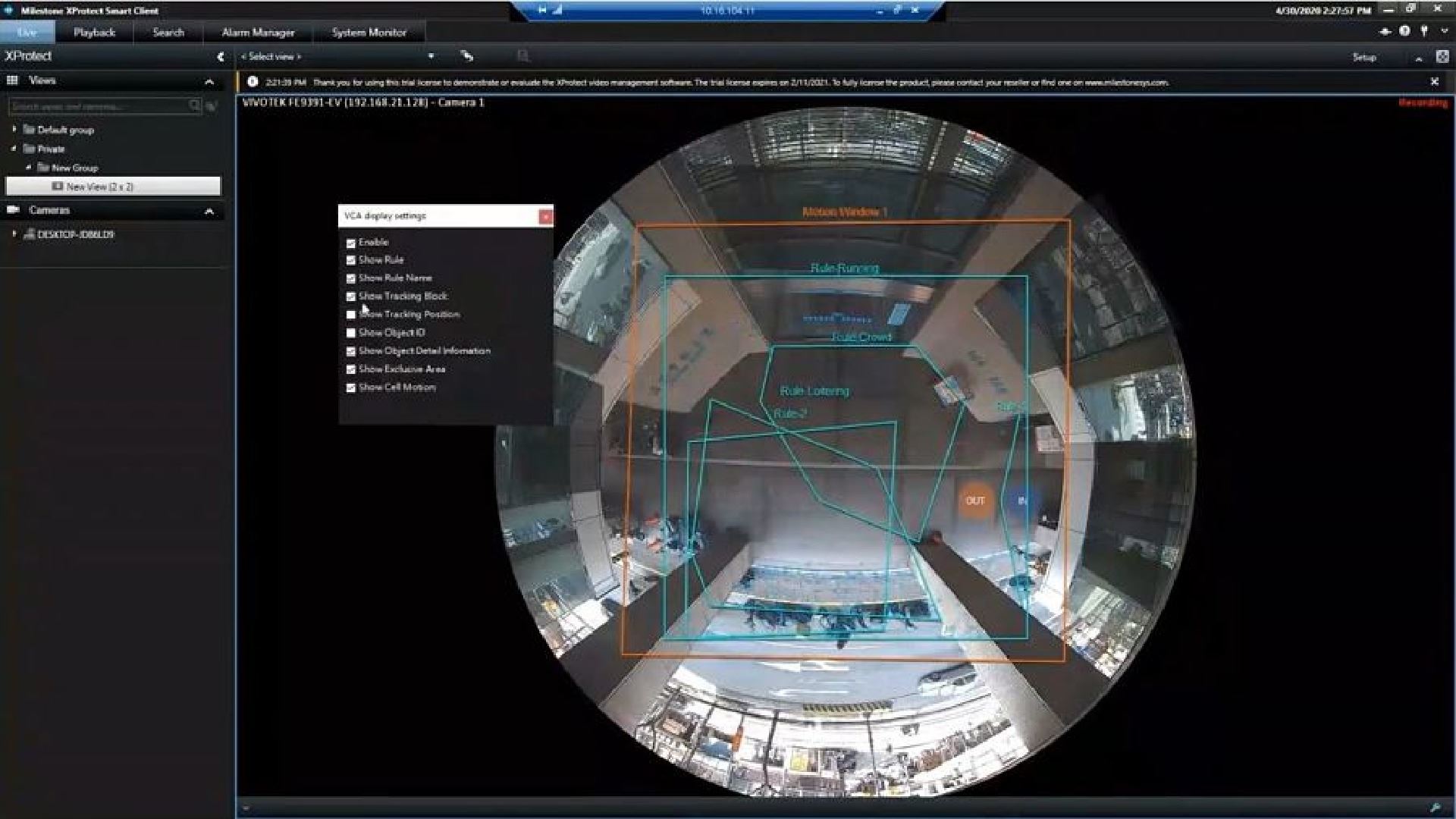Open the Search tab
Image resolution: width=1456 pixels, height=819 pixels.
168,32
